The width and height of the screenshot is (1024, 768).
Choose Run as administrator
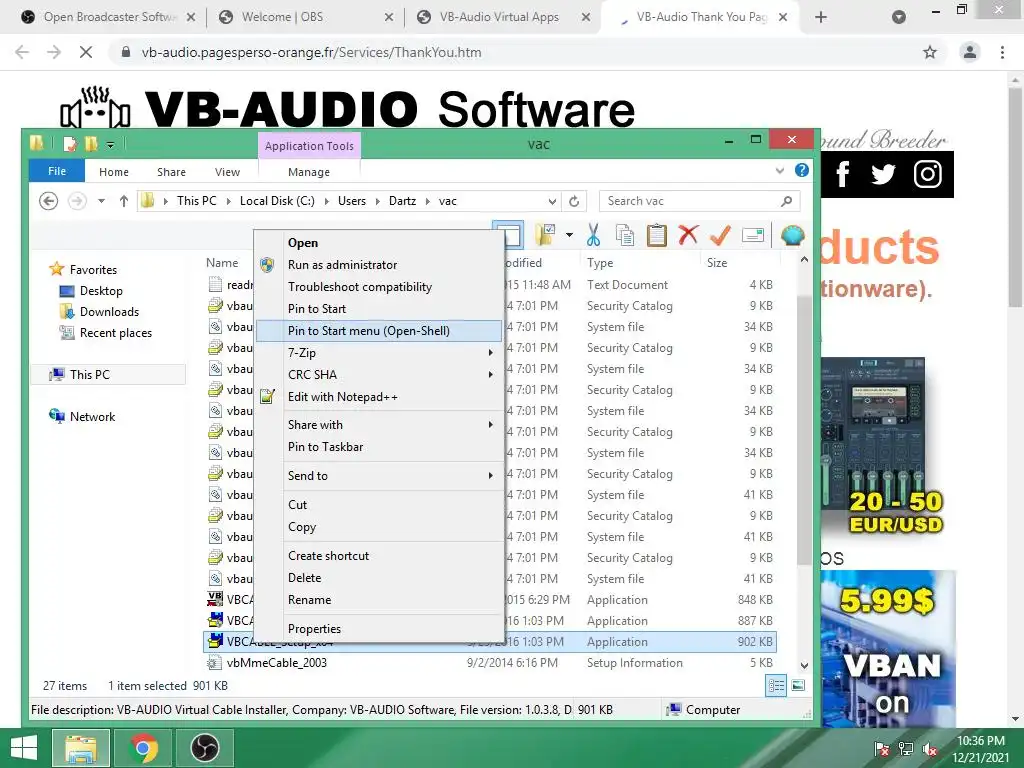coord(379,264)
